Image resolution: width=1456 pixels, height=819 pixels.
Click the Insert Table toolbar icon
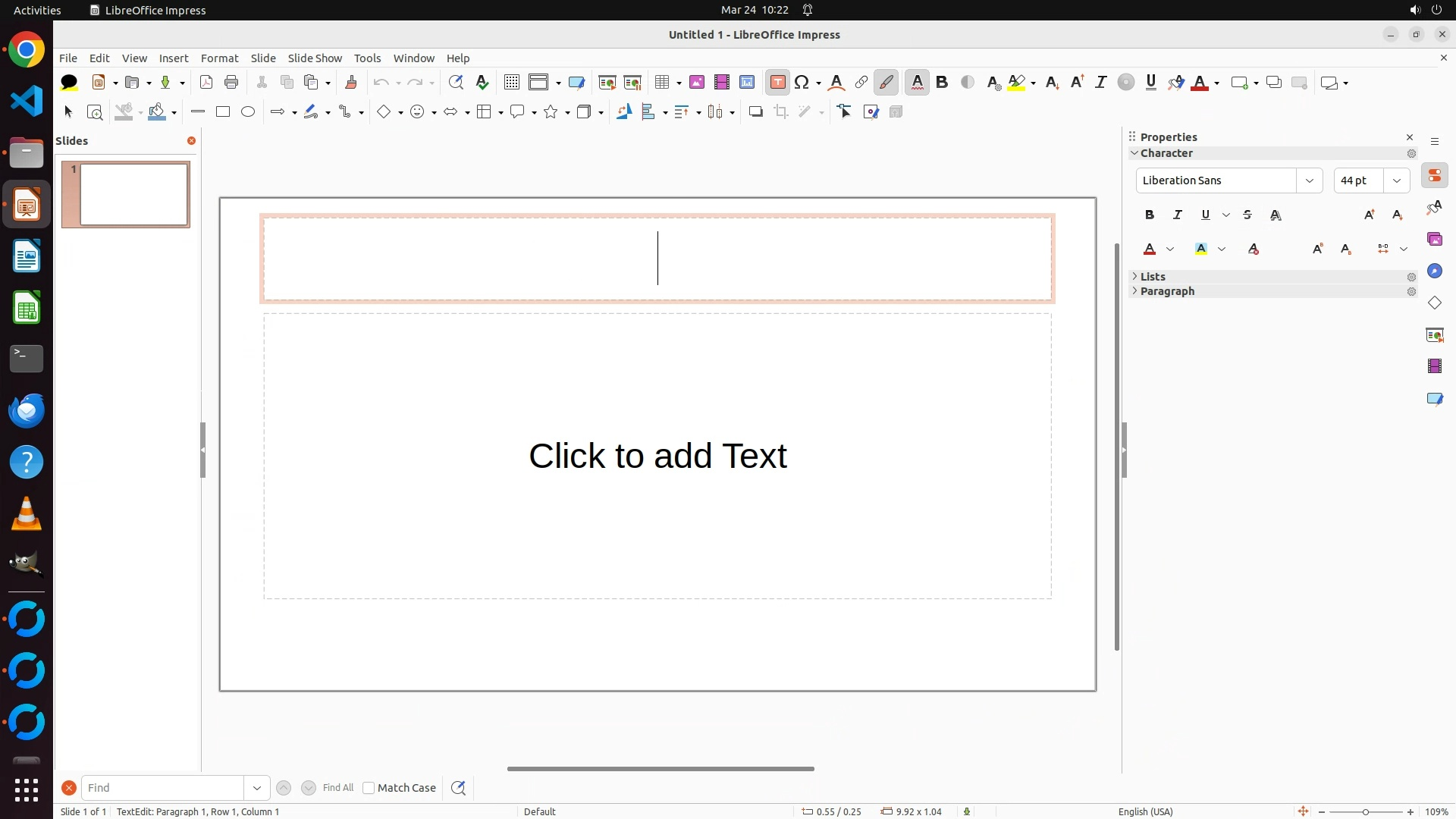(x=662, y=83)
